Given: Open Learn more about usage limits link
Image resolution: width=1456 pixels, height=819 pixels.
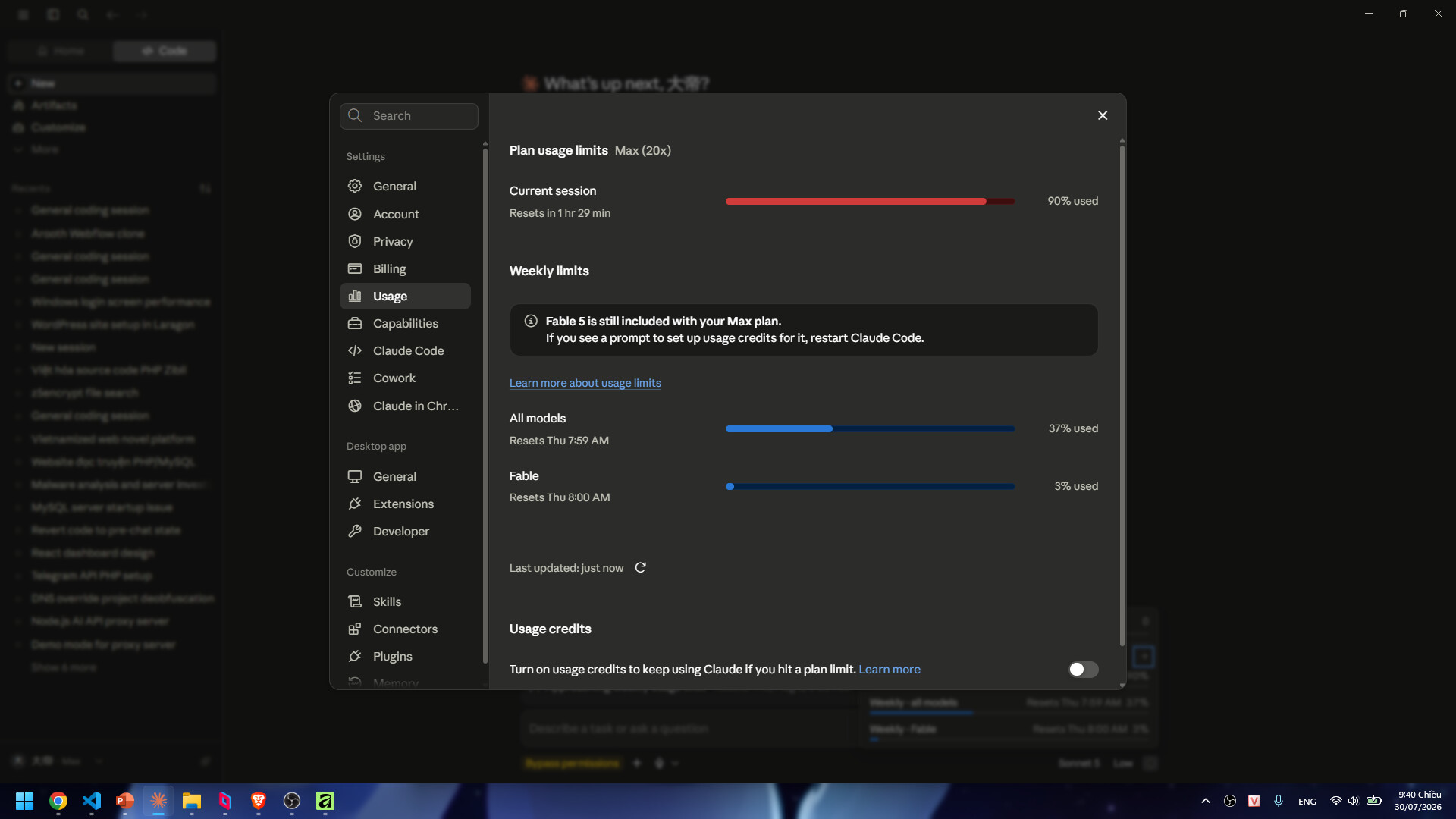Looking at the screenshot, I should [585, 383].
